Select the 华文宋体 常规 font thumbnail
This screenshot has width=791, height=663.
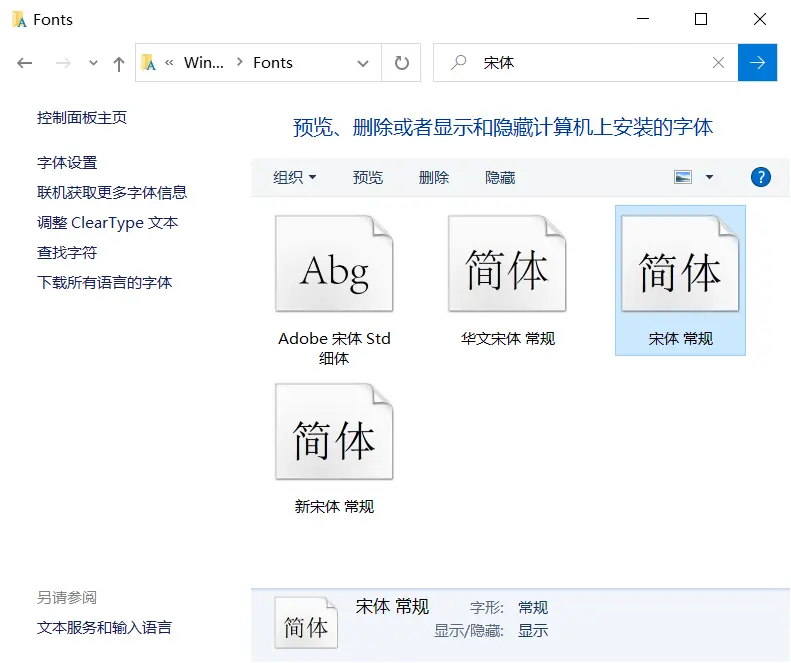pyautogui.click(x=507, y=263)
